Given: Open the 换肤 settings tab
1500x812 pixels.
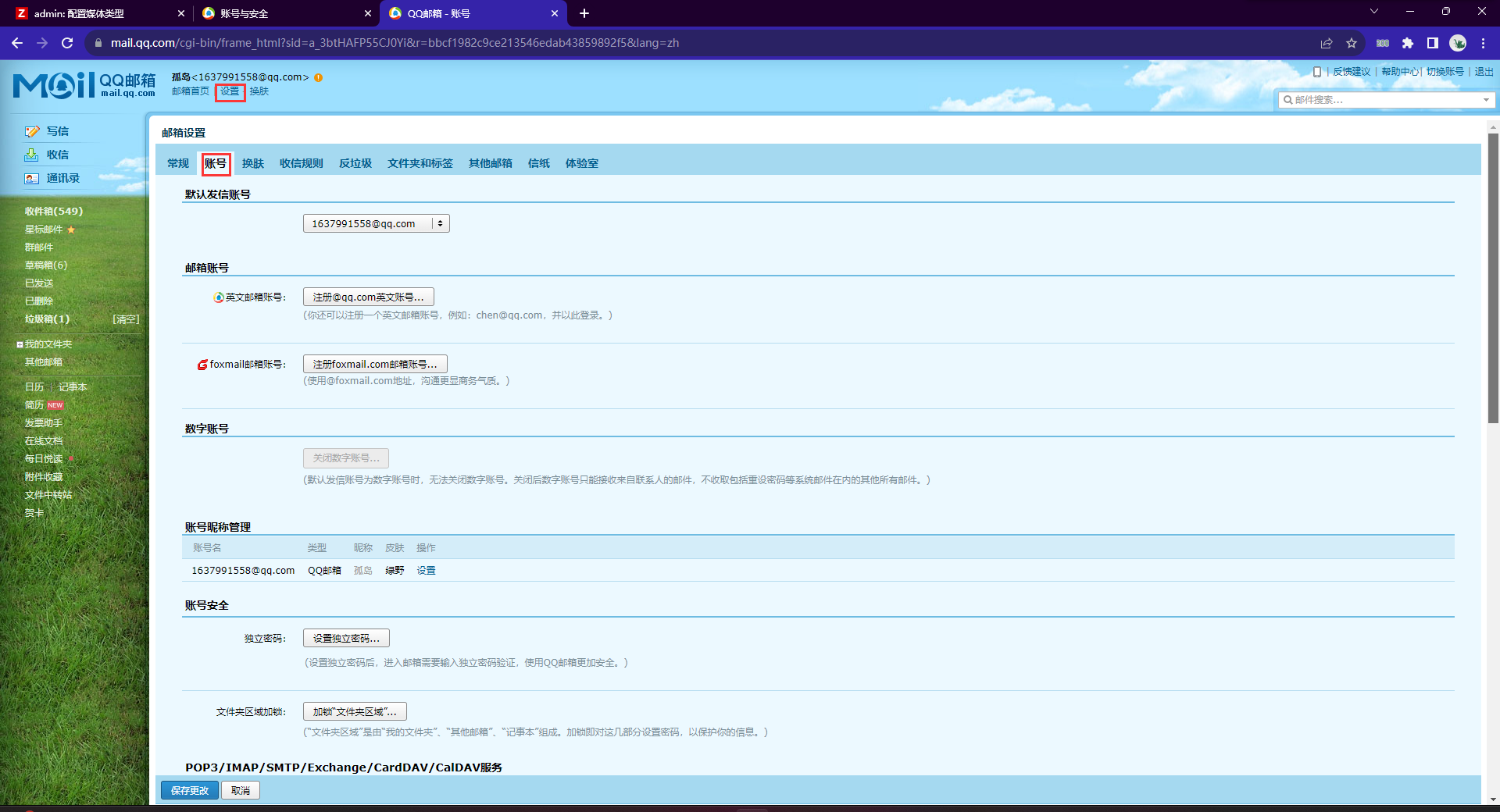Looking at the screenshot, I should [253, 163].
